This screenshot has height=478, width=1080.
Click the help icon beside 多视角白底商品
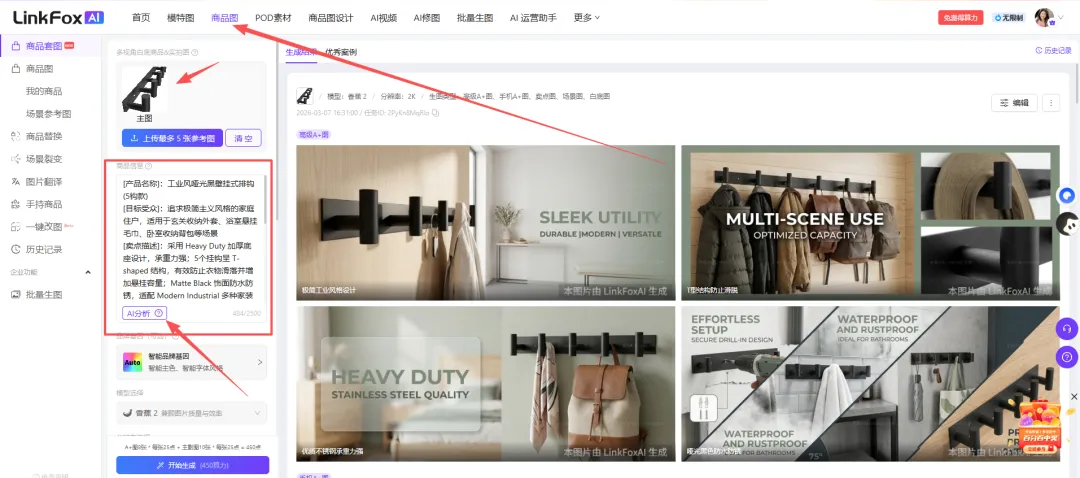coord(195,52)
